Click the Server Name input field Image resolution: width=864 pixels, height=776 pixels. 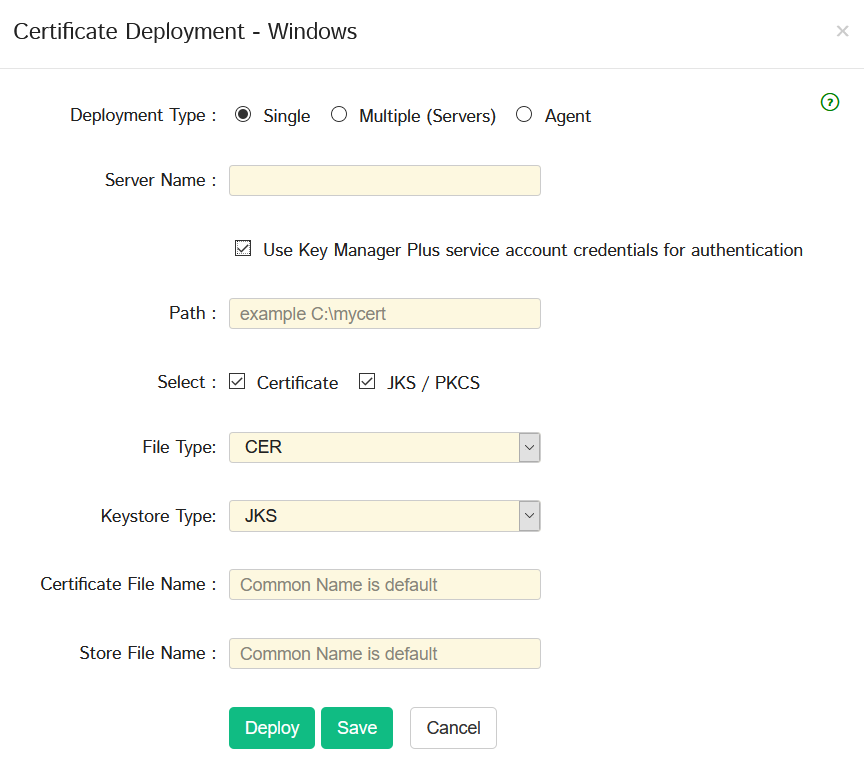click(x=384, y=180)
